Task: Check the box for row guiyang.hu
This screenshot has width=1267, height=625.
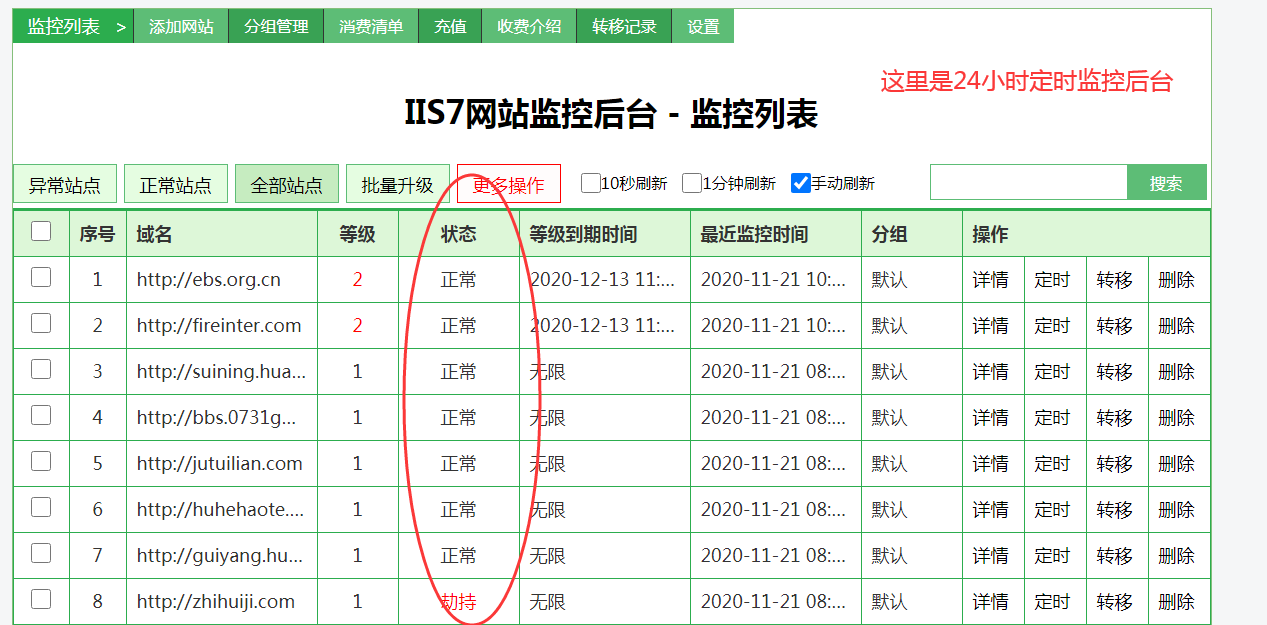Action: pos(41,553)
